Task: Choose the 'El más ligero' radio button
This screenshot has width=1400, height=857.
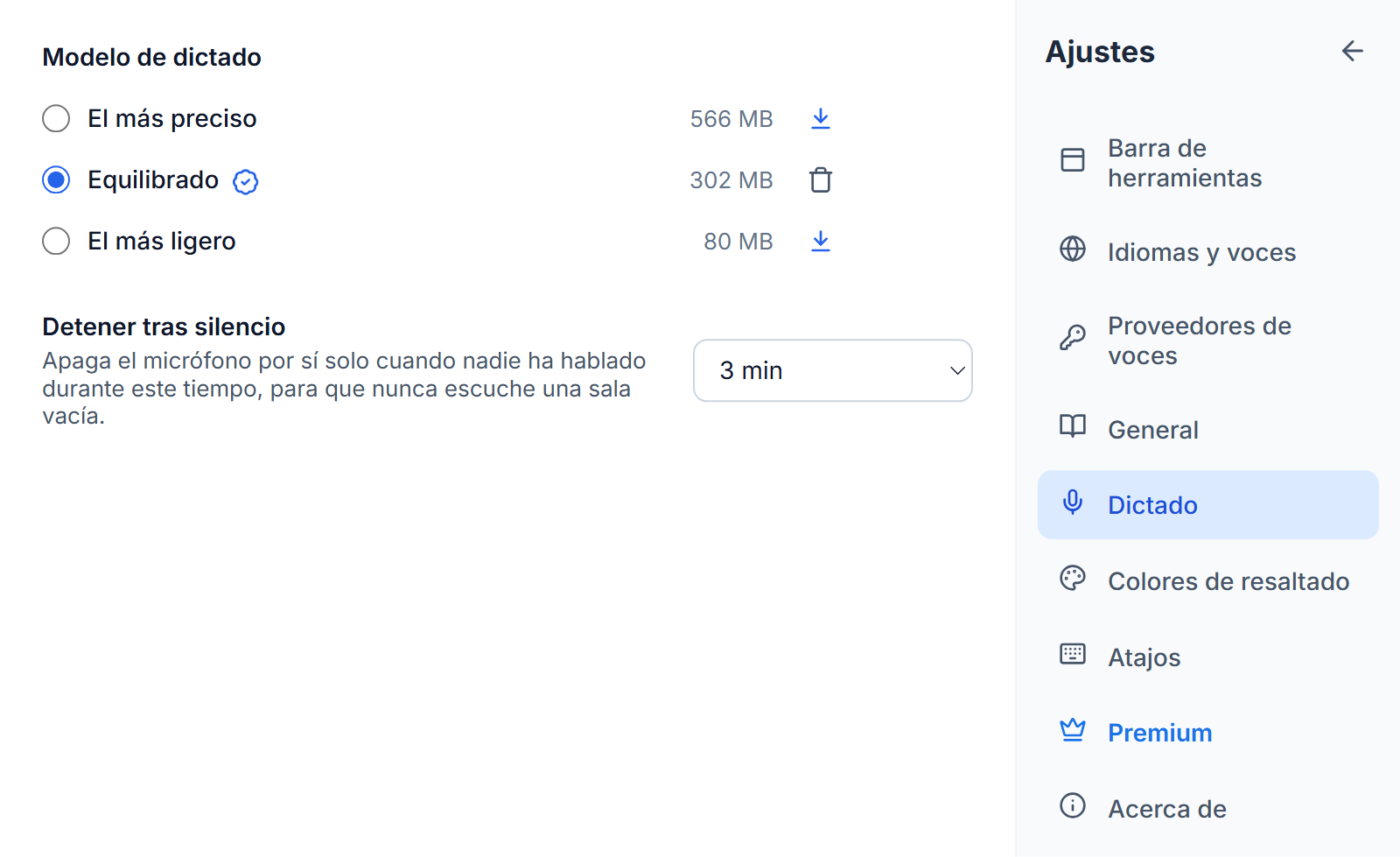Action: pos(56,241)
